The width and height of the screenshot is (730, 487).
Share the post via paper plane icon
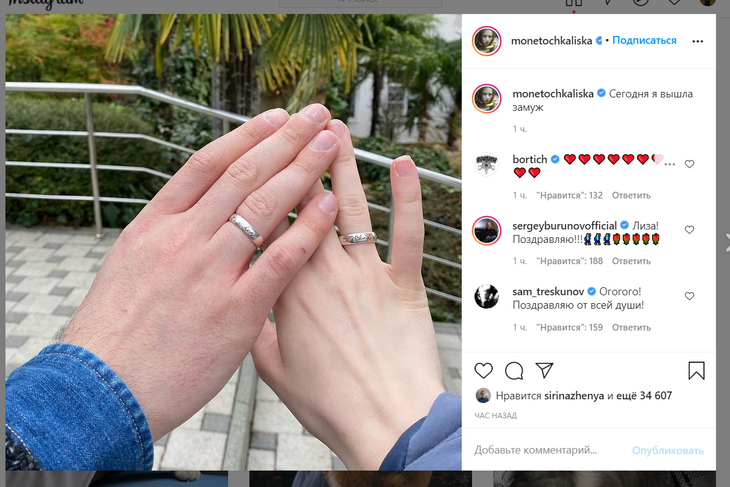pos(544,370)
